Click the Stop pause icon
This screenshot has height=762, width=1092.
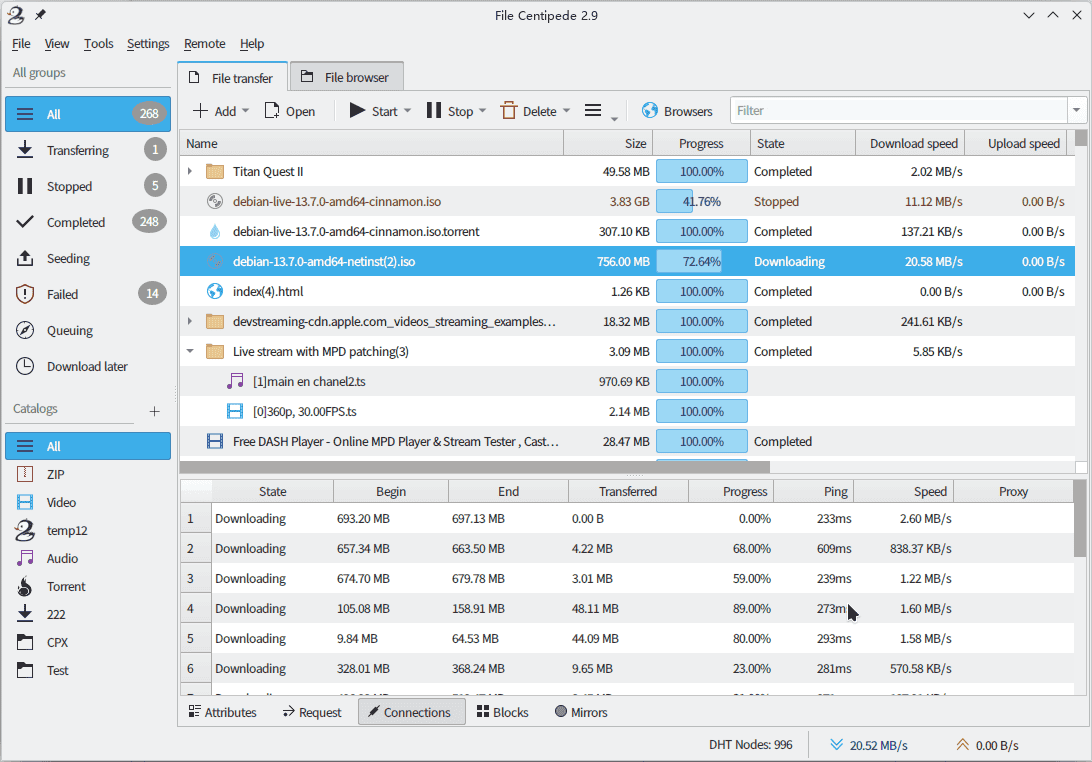click(x=434, y=111)
